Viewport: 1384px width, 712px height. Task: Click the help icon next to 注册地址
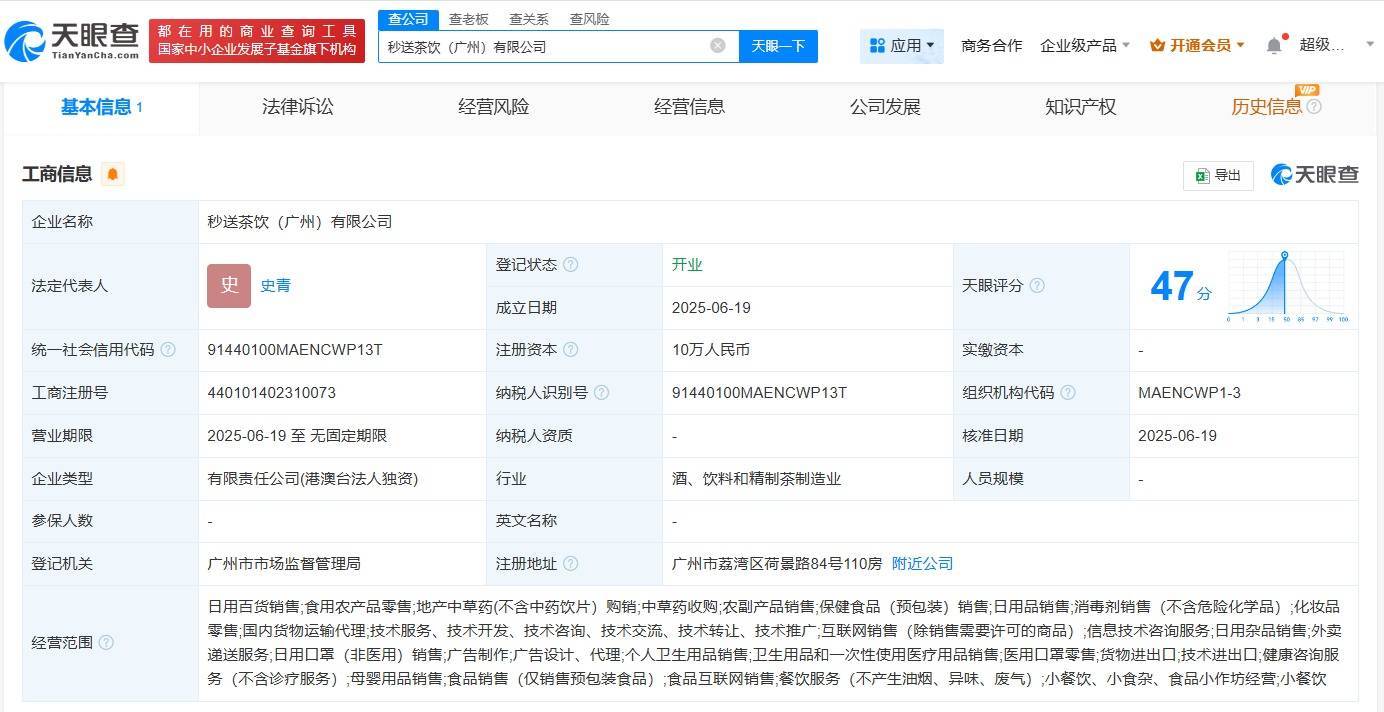click(570, 564)
